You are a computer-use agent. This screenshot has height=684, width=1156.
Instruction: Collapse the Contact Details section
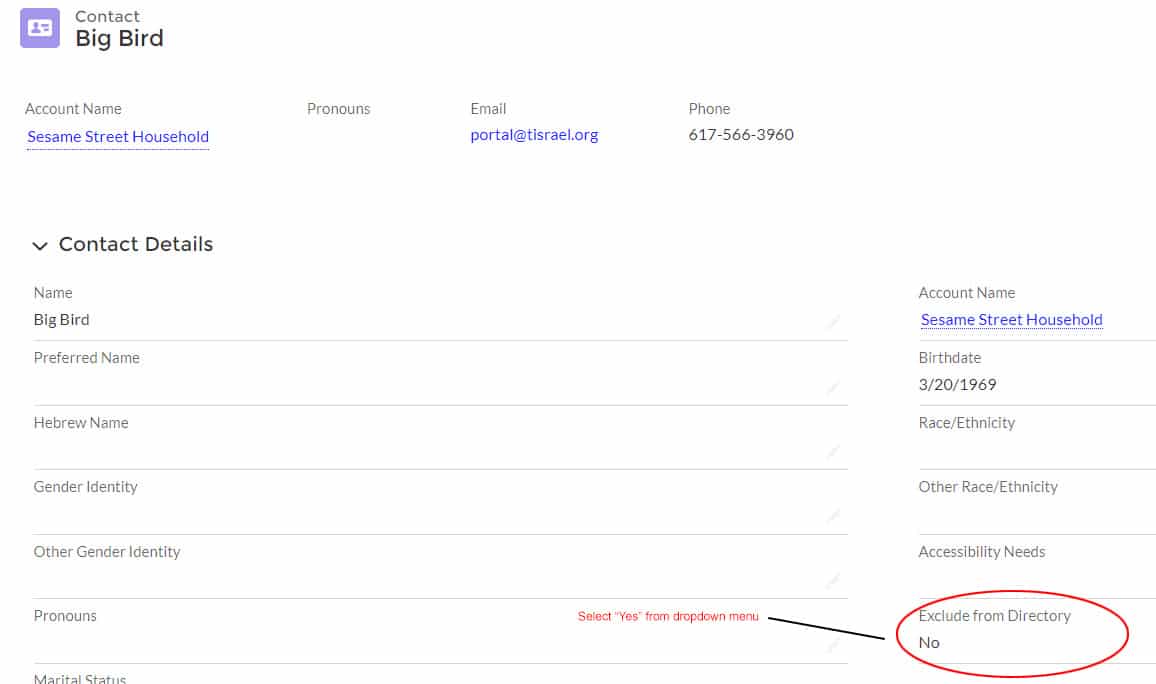click(x=39, y=246)
